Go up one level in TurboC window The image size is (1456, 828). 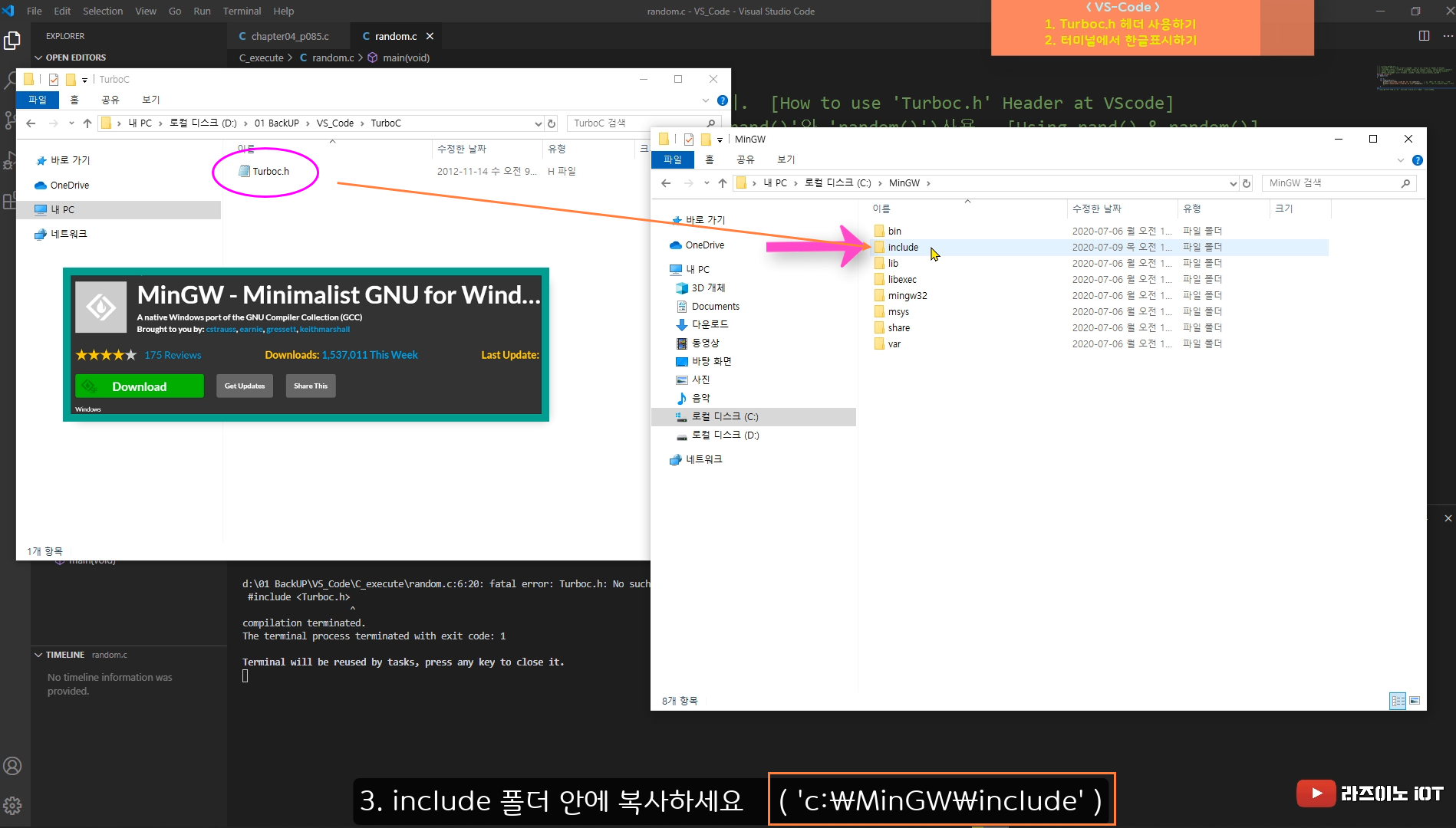(x=87, y=123)
